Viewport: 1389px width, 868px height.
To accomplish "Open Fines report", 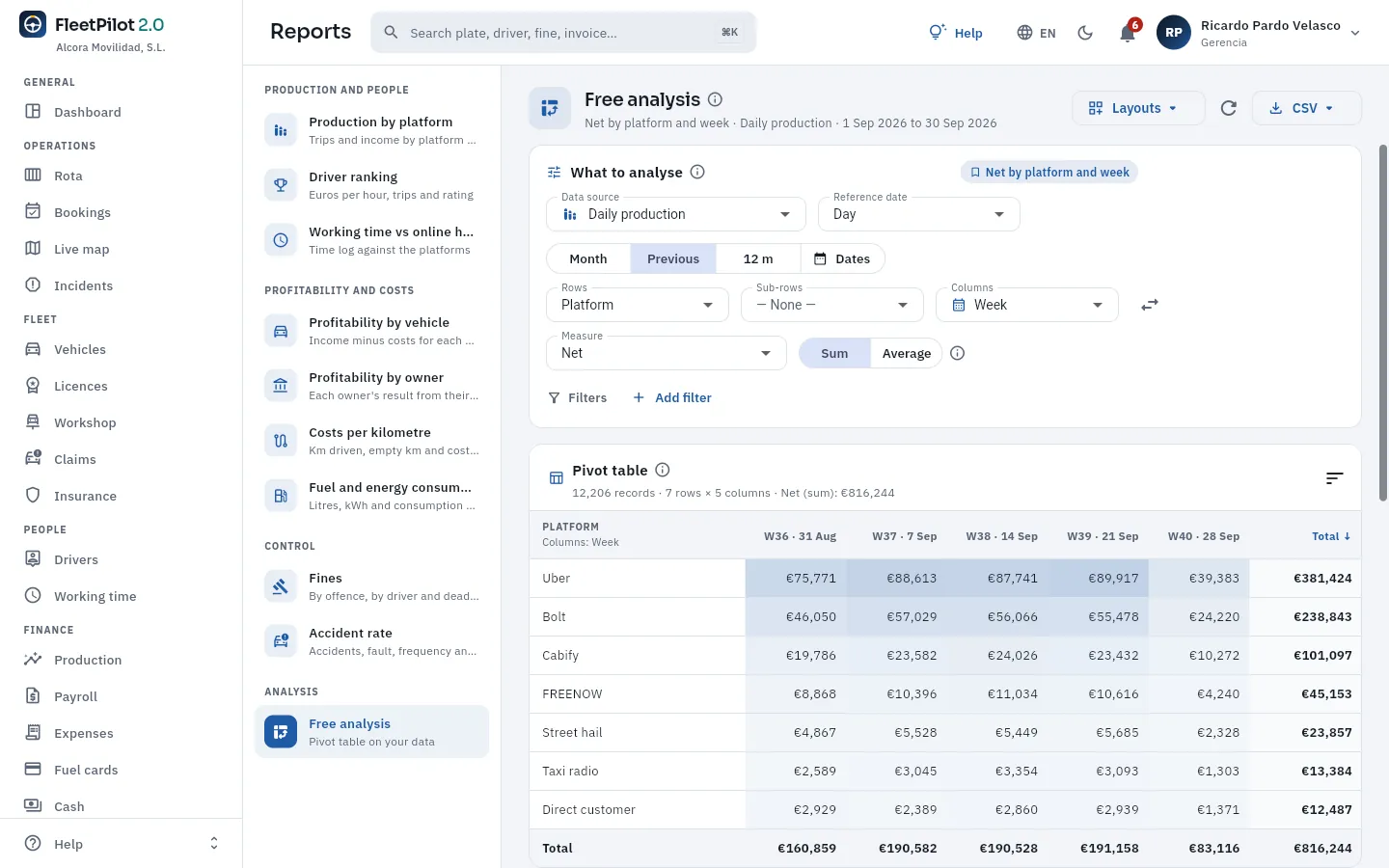I will tap(371, 586).
